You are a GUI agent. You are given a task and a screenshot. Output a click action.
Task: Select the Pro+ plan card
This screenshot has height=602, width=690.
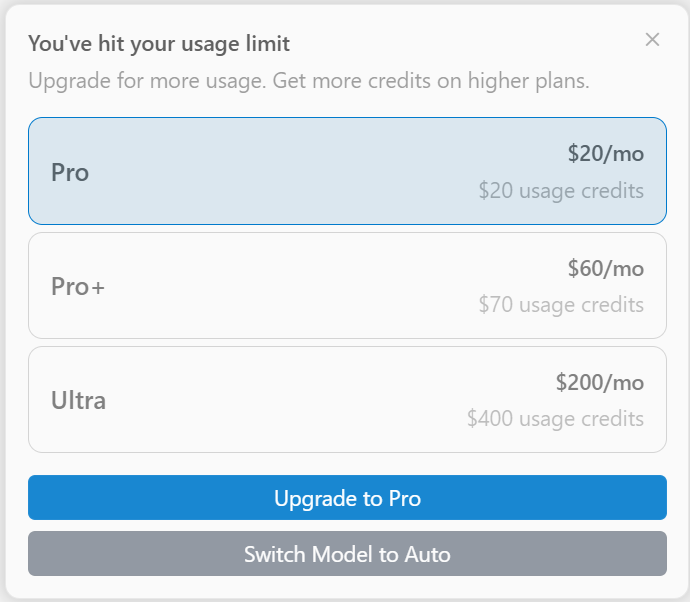pos(347,286)
